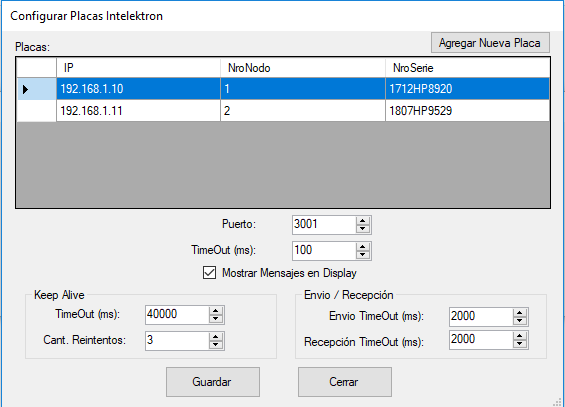Select NroNodo cell with value 1

pos(303,89)
